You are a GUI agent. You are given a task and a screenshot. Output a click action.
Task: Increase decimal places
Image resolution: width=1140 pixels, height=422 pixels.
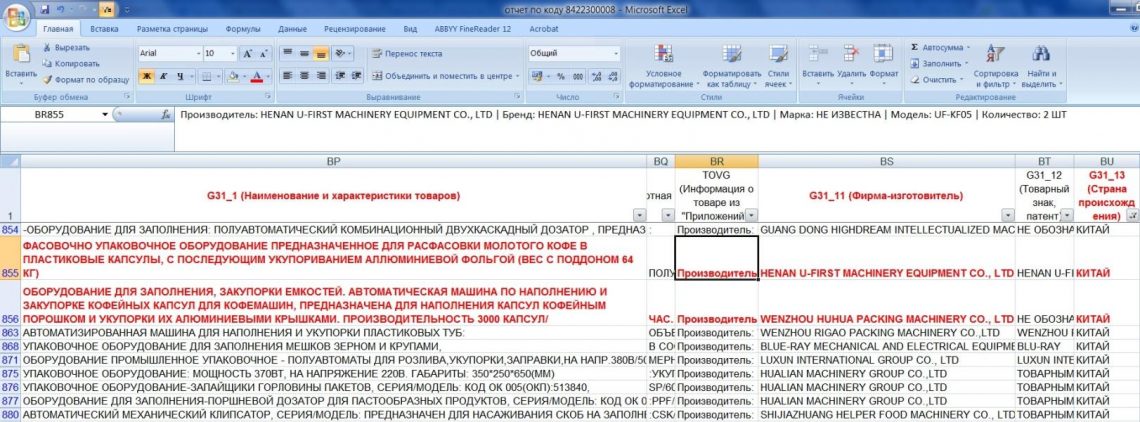click(x=595, y=76)
